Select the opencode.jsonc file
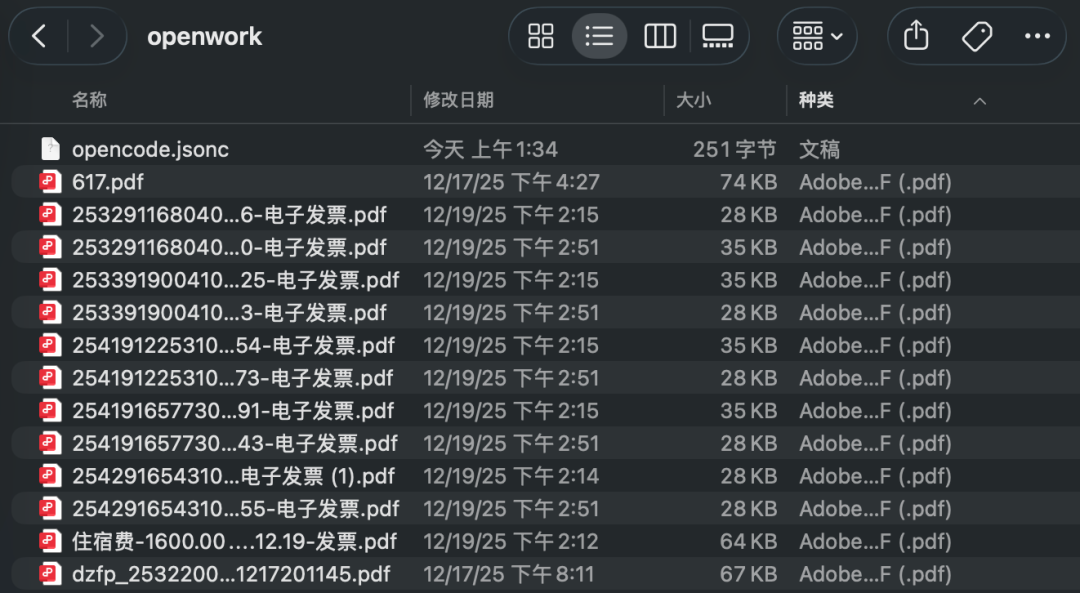1080x593 pixels. (150, 150)
